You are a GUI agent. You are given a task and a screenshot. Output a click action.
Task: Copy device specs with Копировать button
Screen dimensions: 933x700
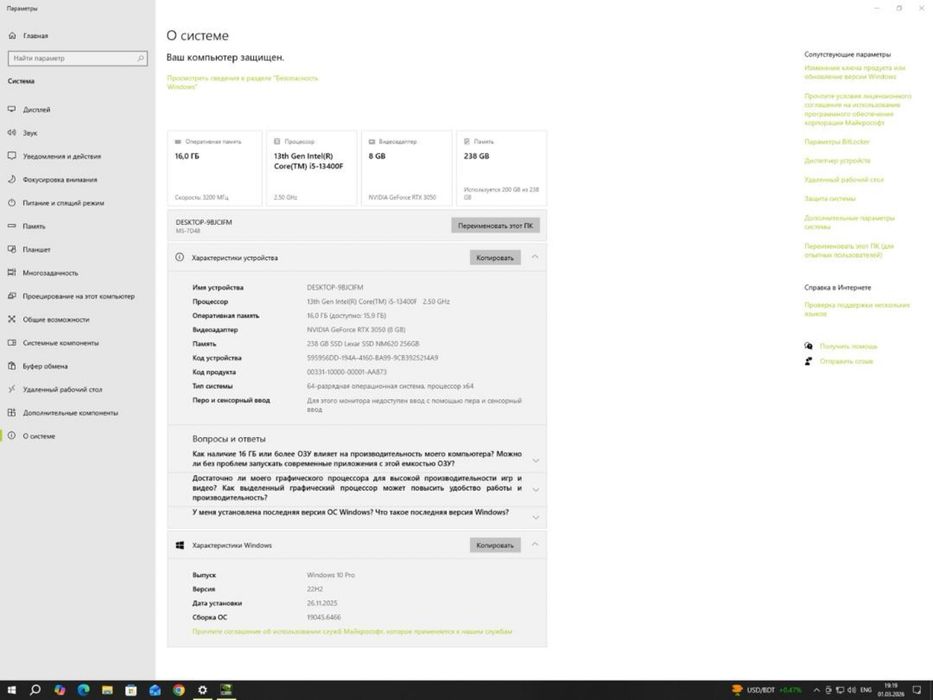(495, 258)
